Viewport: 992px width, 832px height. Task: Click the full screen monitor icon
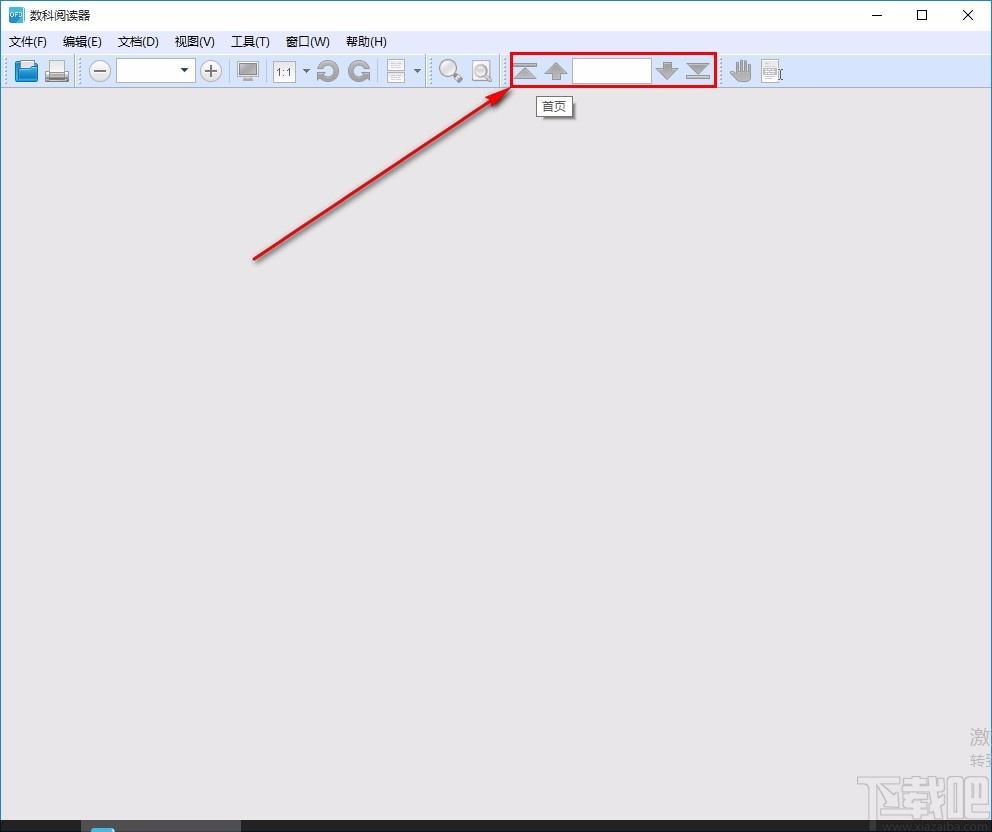(247, 71)
